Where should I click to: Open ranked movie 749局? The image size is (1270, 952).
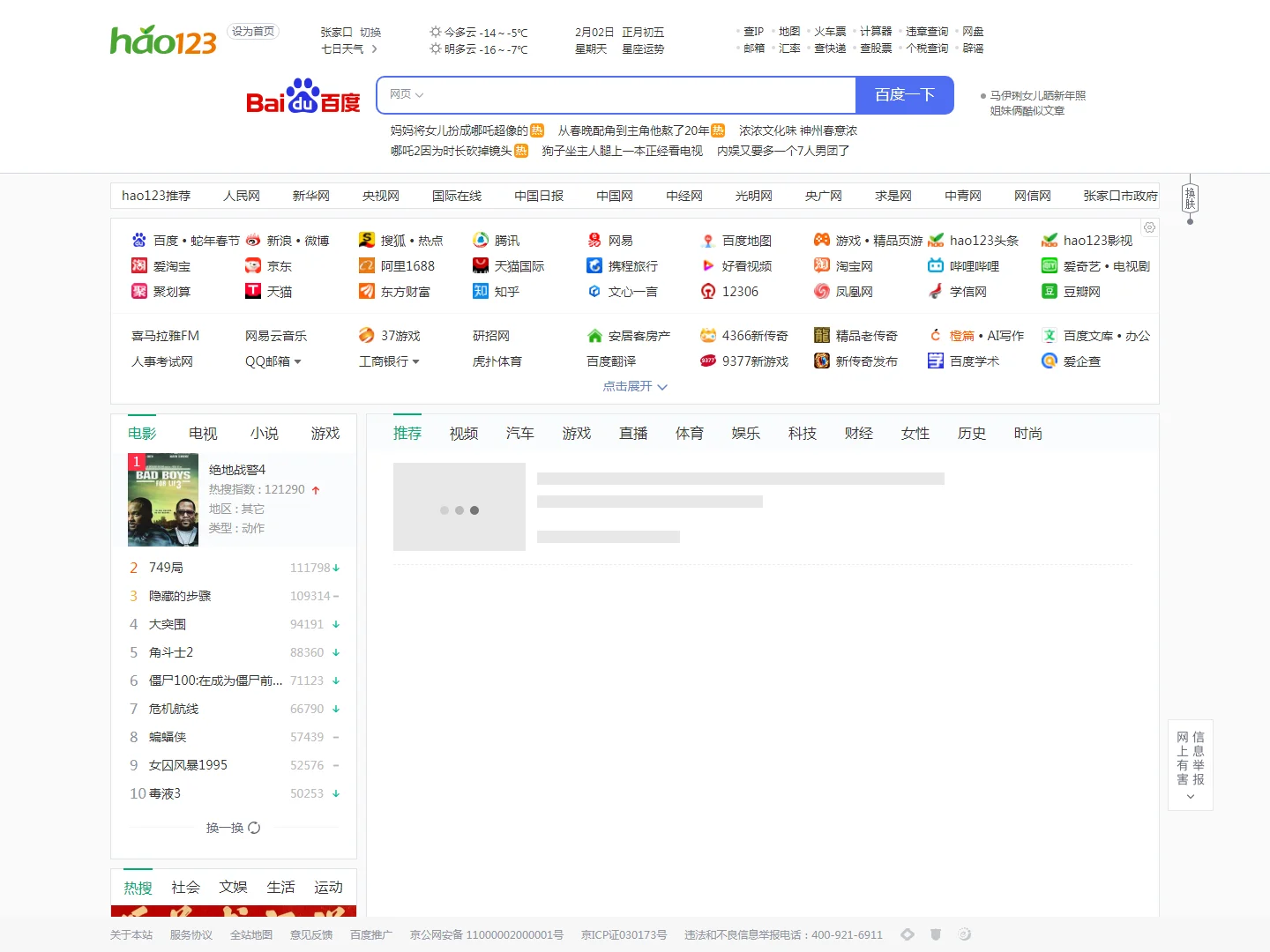(167, 568)
